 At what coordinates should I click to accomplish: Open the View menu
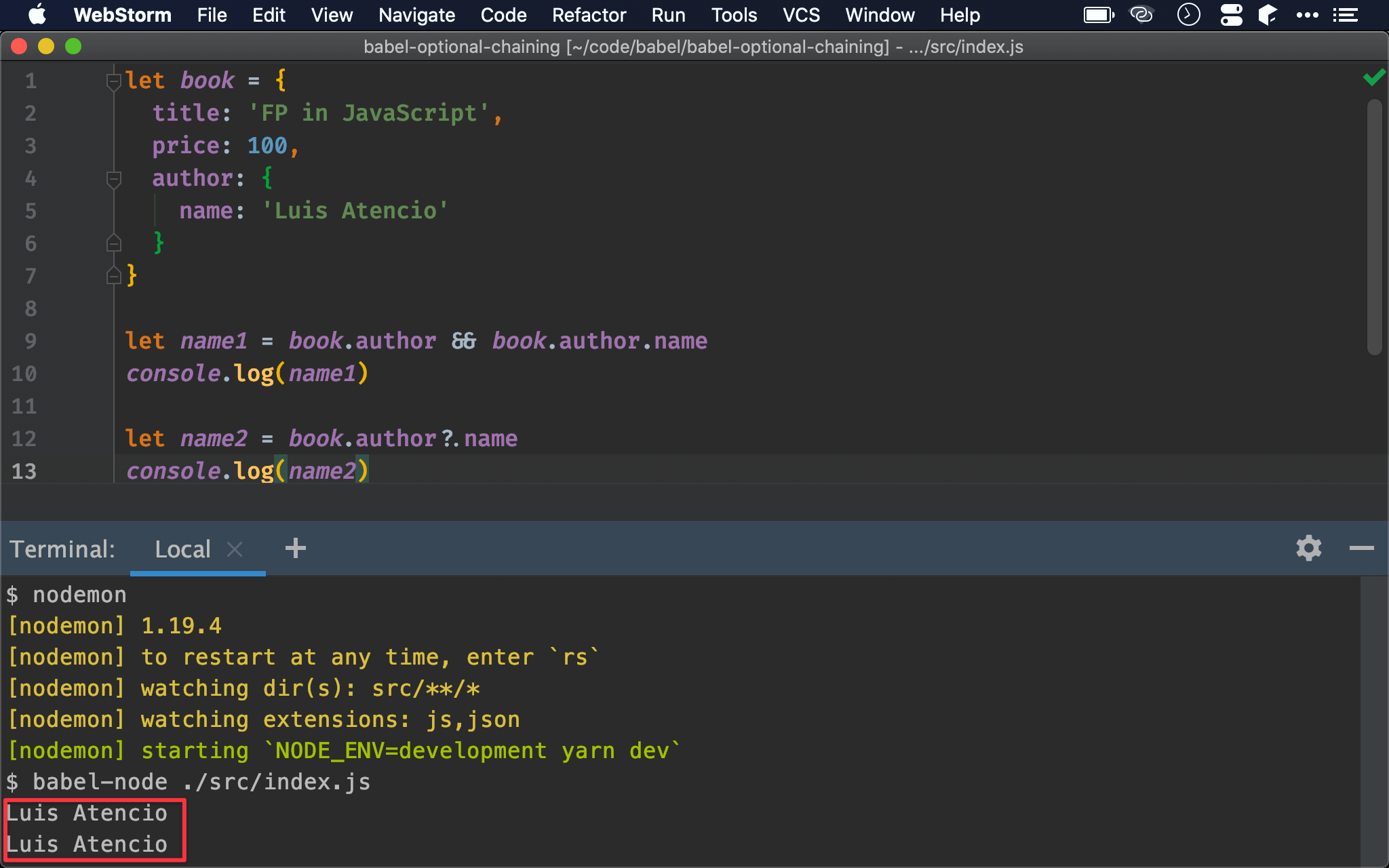(x=332, y=15)
